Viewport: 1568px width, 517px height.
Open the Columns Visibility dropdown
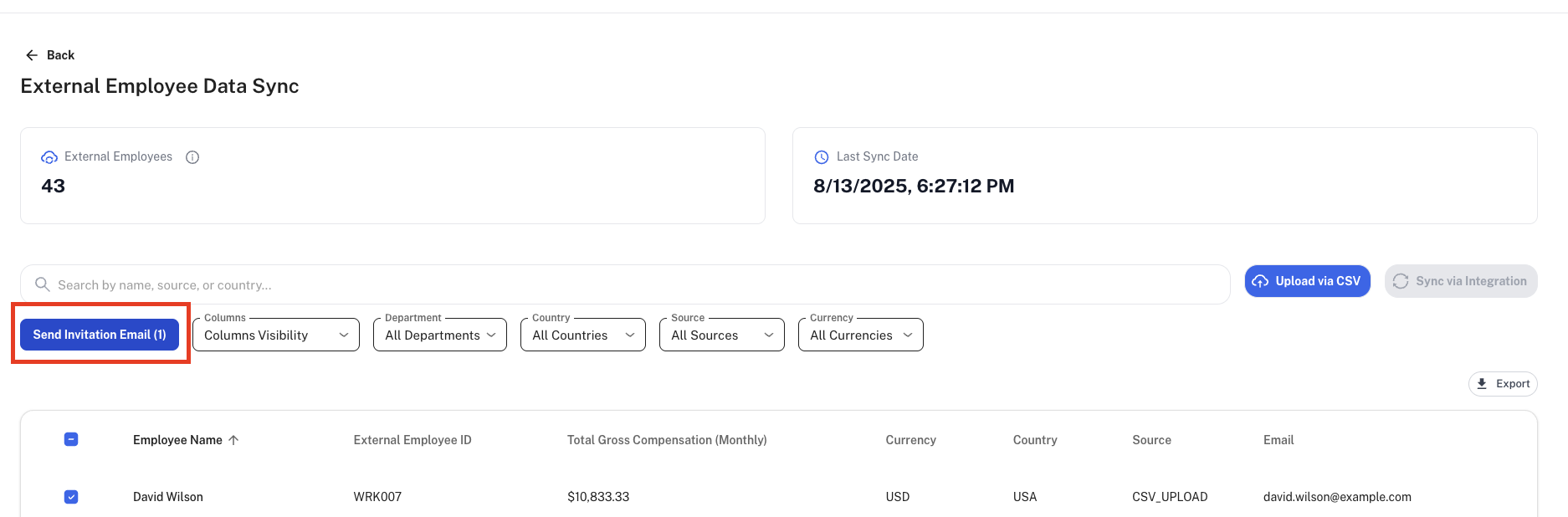(x=276, y=335)
